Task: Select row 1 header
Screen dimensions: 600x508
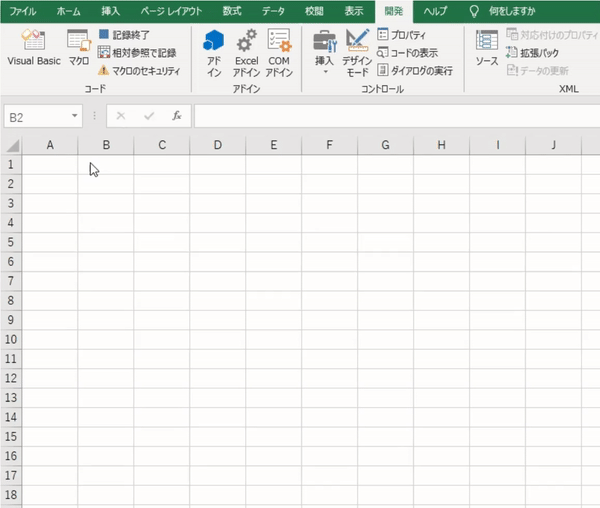Action: tap(11, 165)
